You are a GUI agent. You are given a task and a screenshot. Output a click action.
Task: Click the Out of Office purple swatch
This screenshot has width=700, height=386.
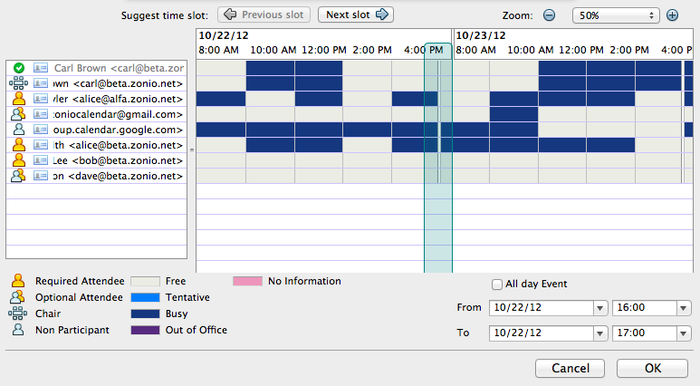point(145,330)
